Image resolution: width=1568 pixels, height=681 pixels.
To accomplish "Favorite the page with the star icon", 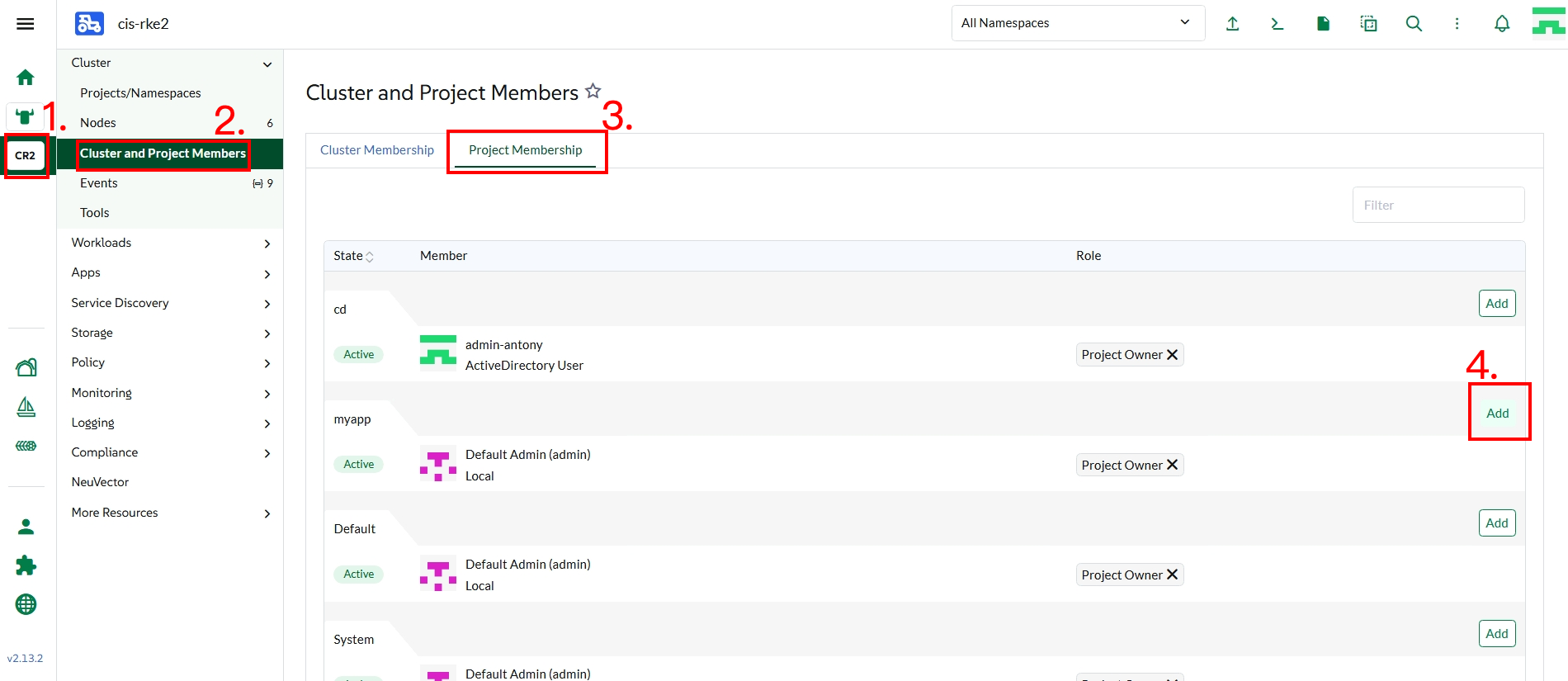I will tap(593, 91).
